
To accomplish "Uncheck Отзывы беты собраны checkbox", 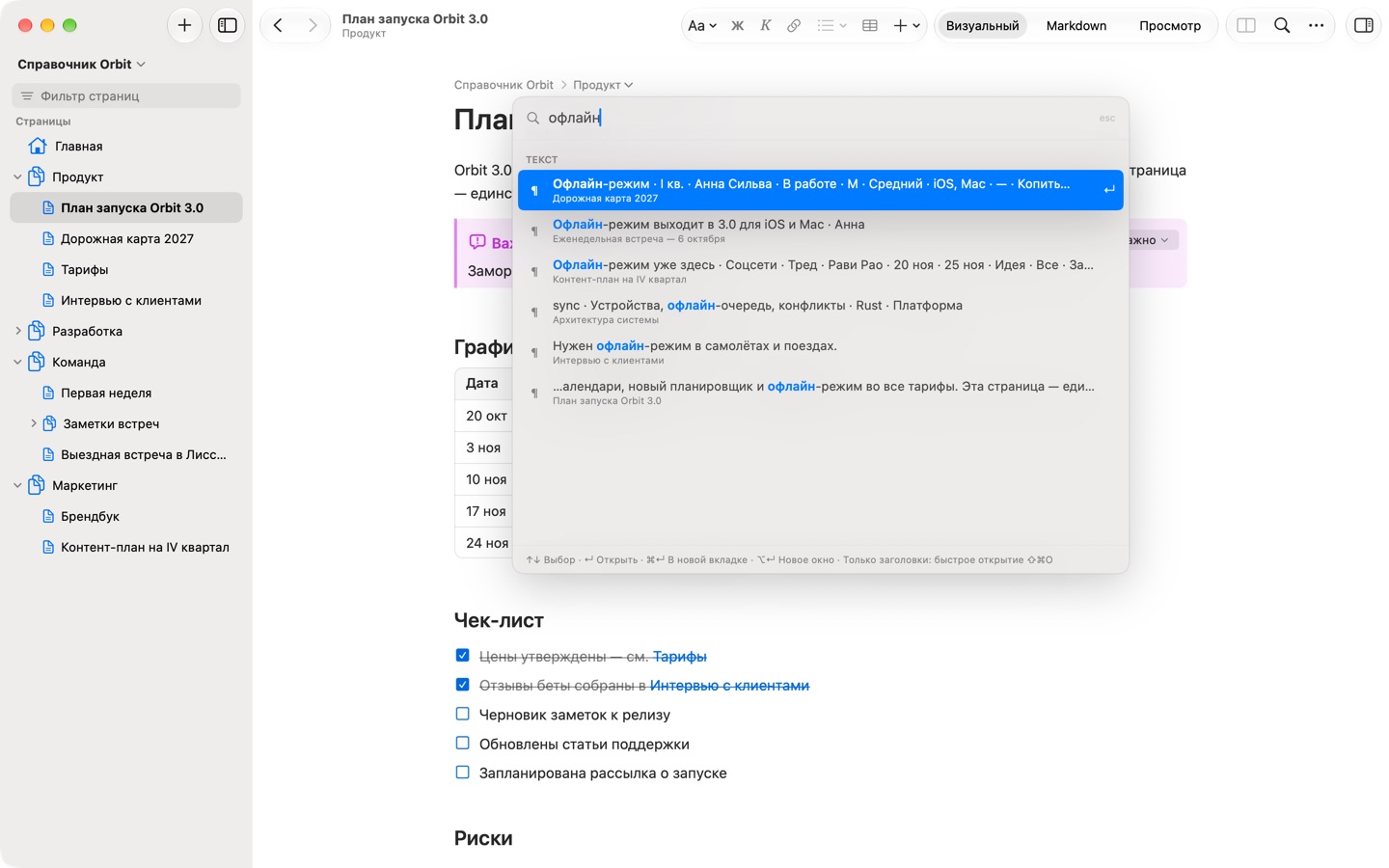I will pos(462,685).
